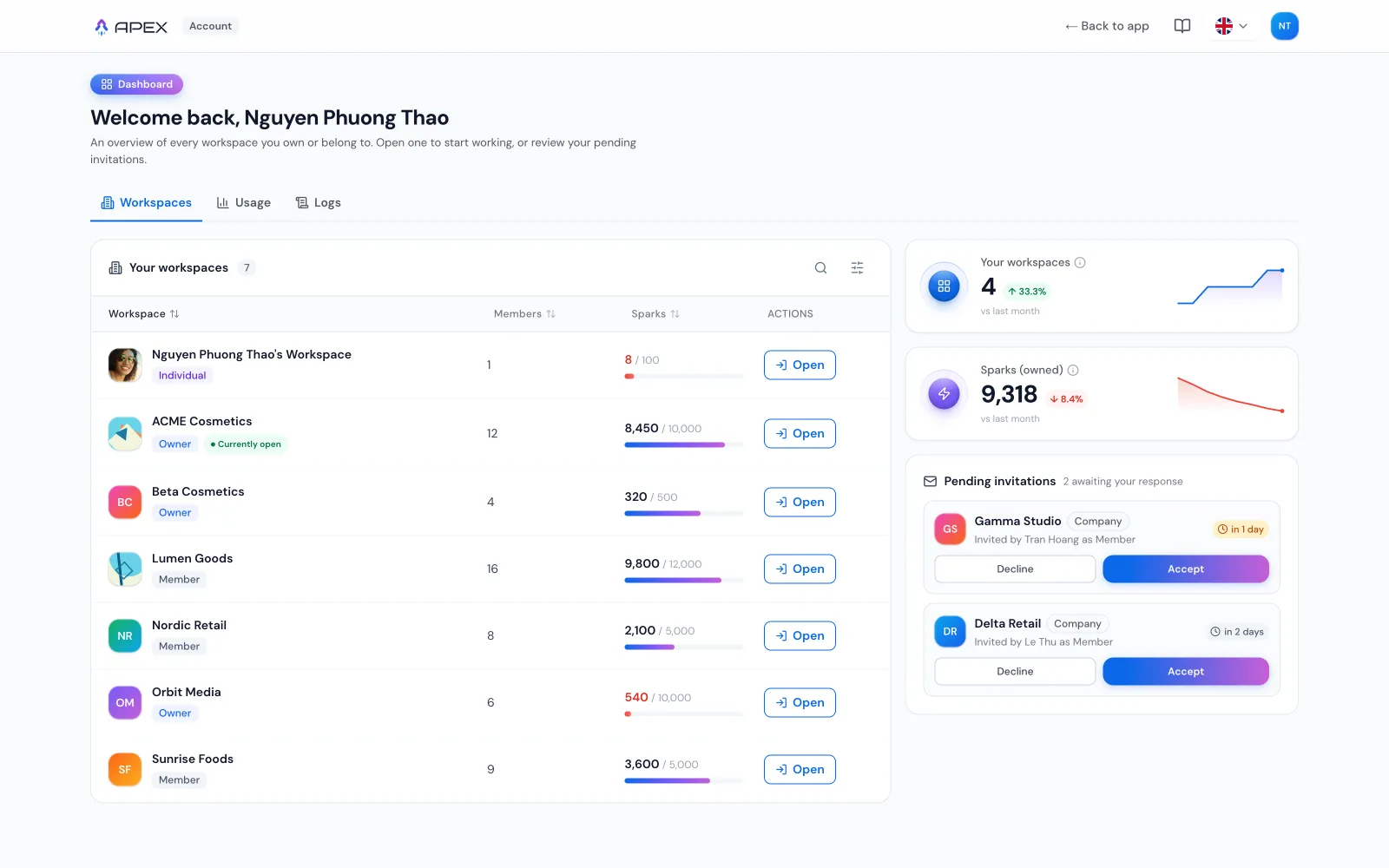The height and width of the screenshot is (868, 1389).
Task: Click the Company tag next to Gamma Studio
Action: coord(1098,521)
